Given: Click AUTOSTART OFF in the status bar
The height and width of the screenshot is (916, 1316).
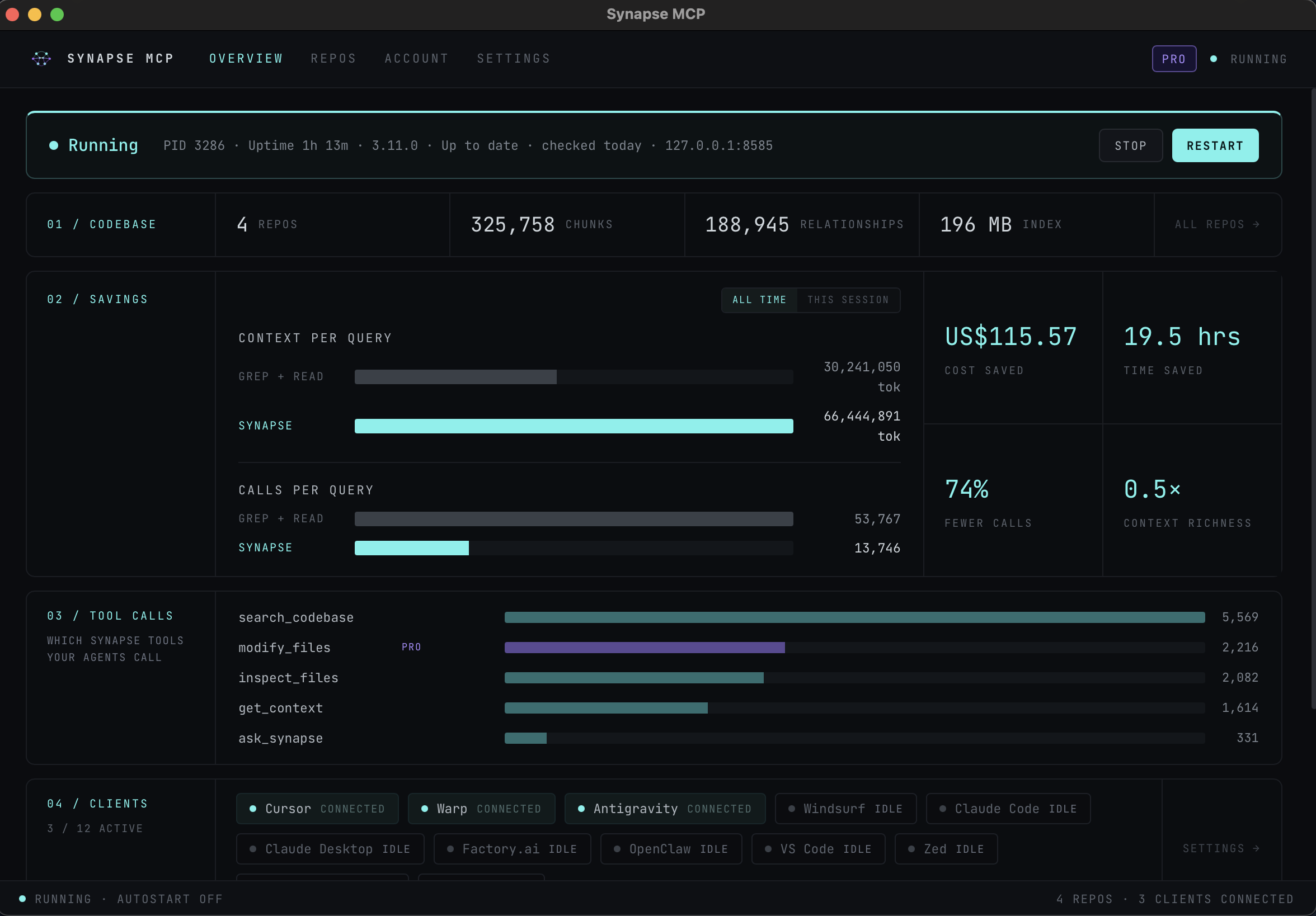Looking at the screenshot, I should click(170, 899).
